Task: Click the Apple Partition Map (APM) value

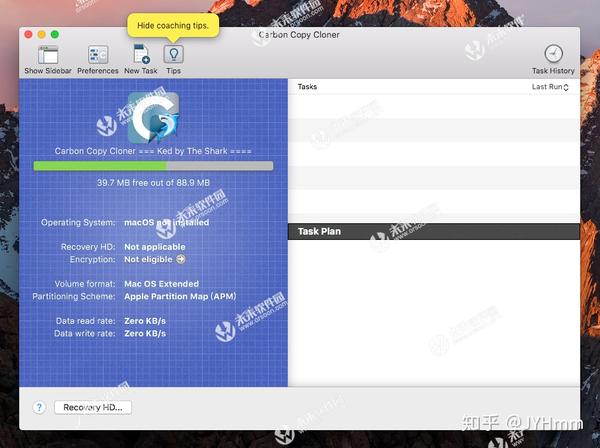Action: pyautogui.click(x=180, y=296)
